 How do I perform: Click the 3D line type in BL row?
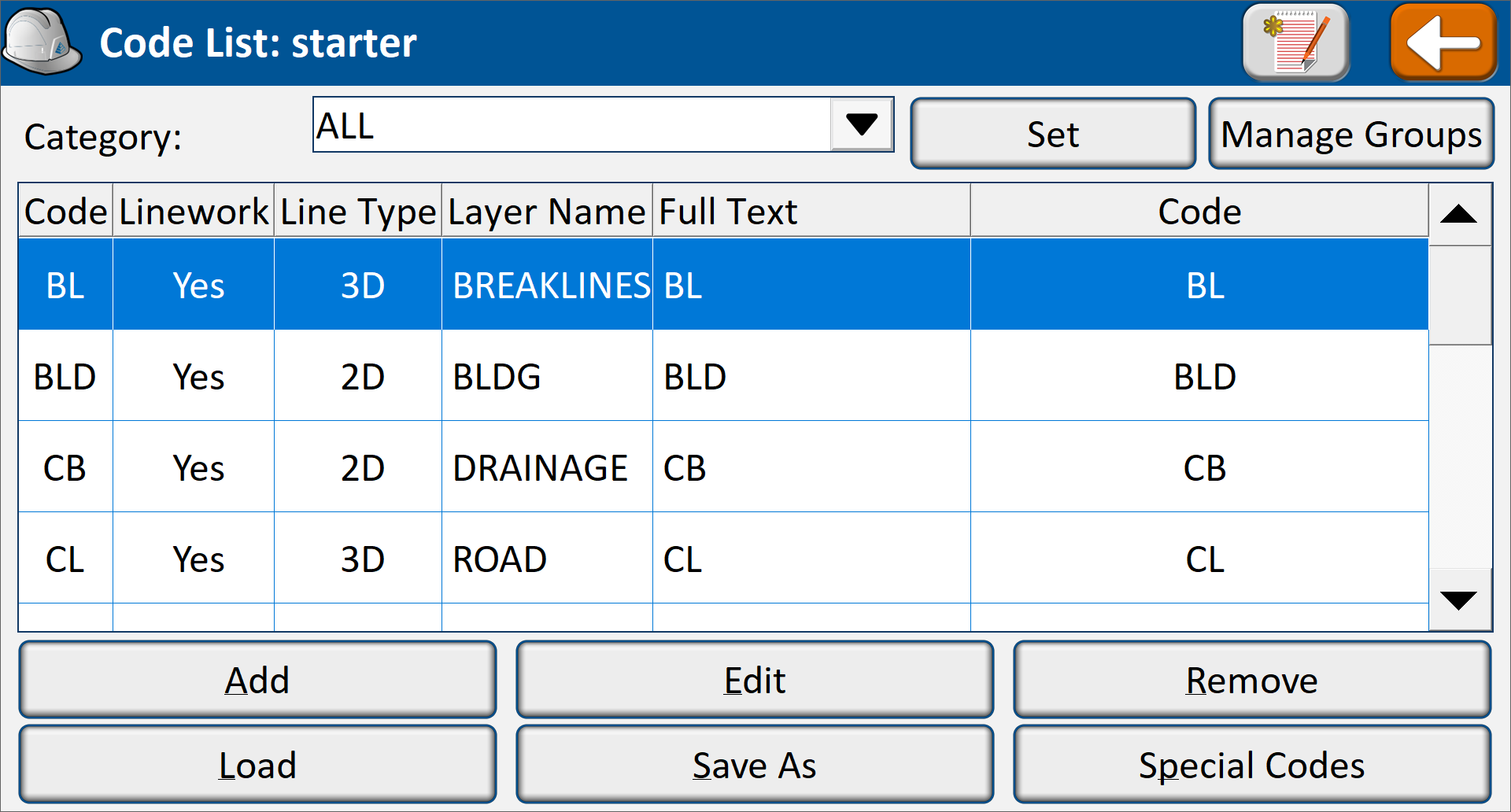click(x=358, y=285)
